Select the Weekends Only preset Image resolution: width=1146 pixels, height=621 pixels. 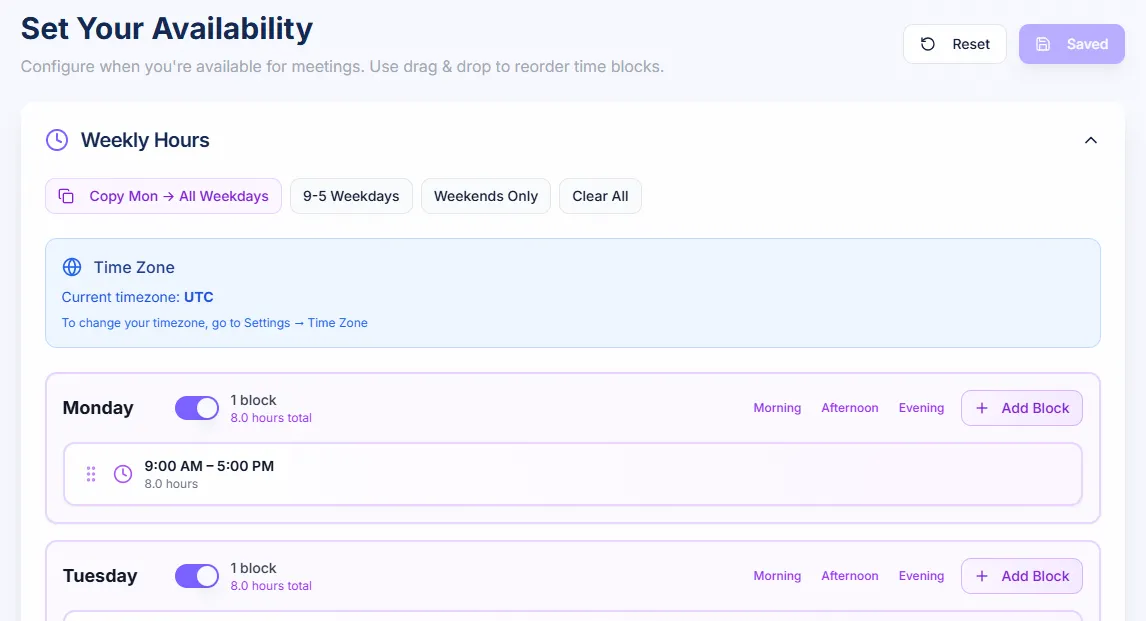pos(486,196)
